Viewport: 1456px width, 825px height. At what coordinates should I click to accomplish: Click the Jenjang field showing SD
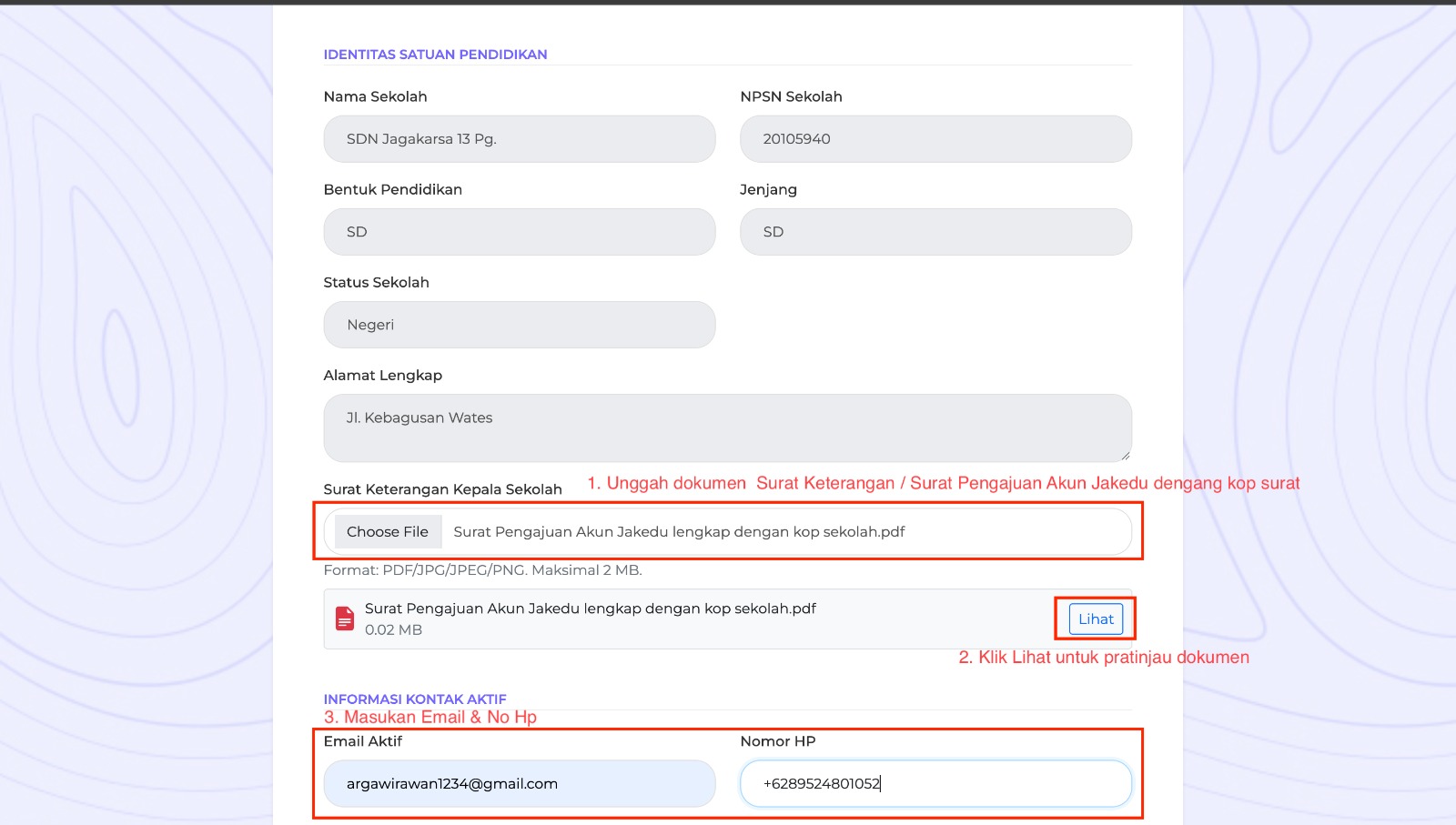(935, 232)
